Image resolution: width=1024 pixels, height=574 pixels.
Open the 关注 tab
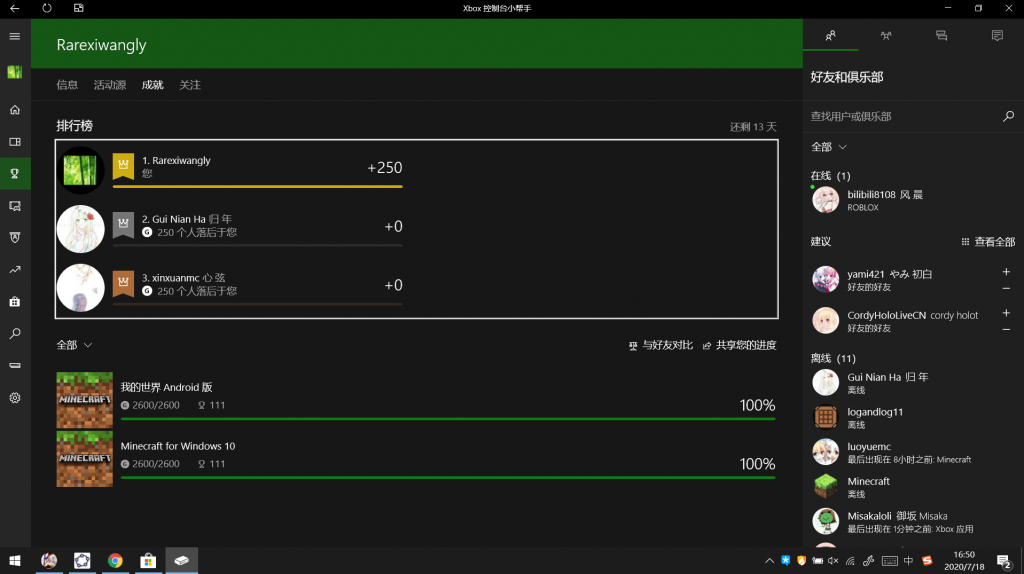[190, 85]
